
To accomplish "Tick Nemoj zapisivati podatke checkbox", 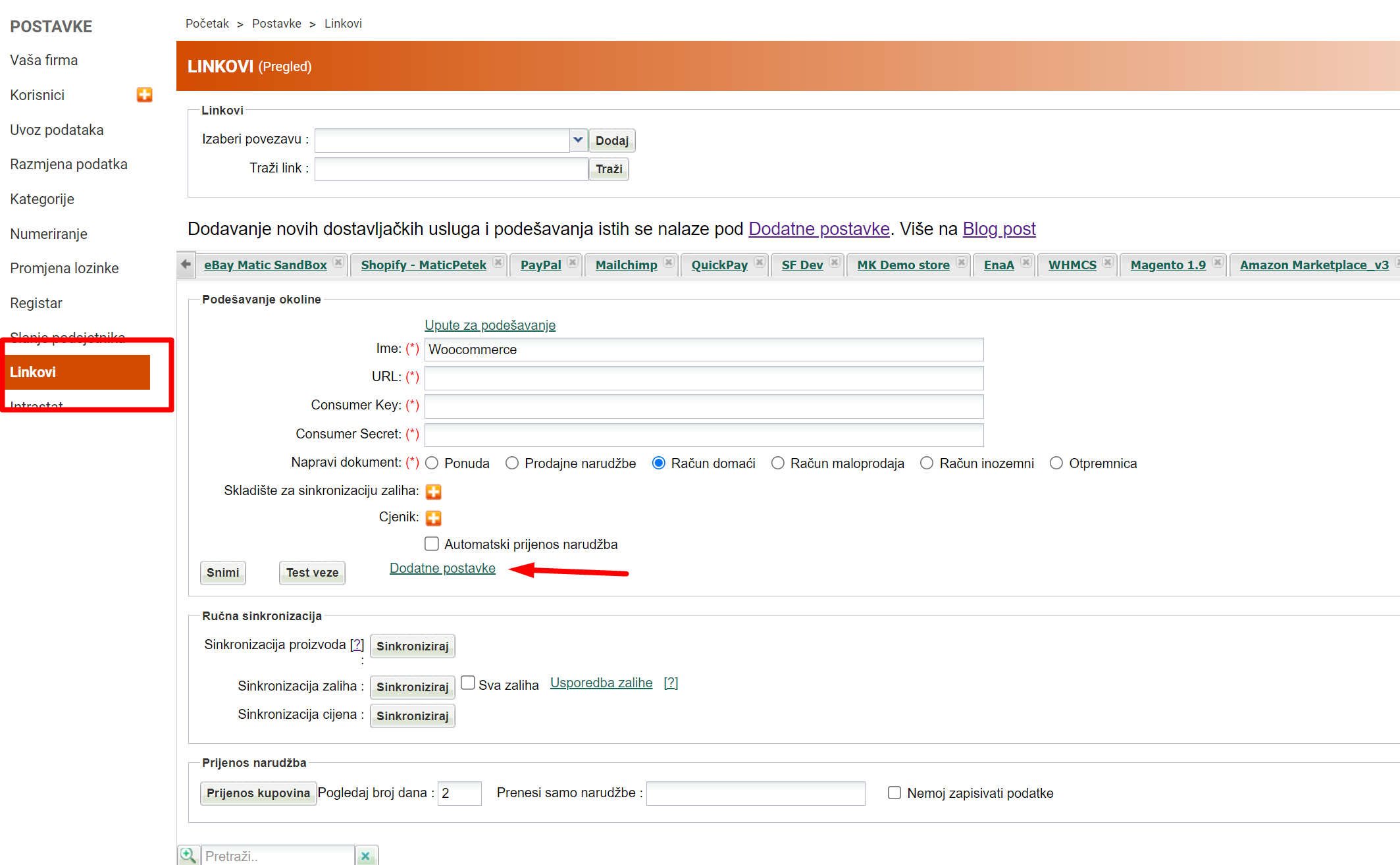I will pyautogui.click(x=894, y=793).
